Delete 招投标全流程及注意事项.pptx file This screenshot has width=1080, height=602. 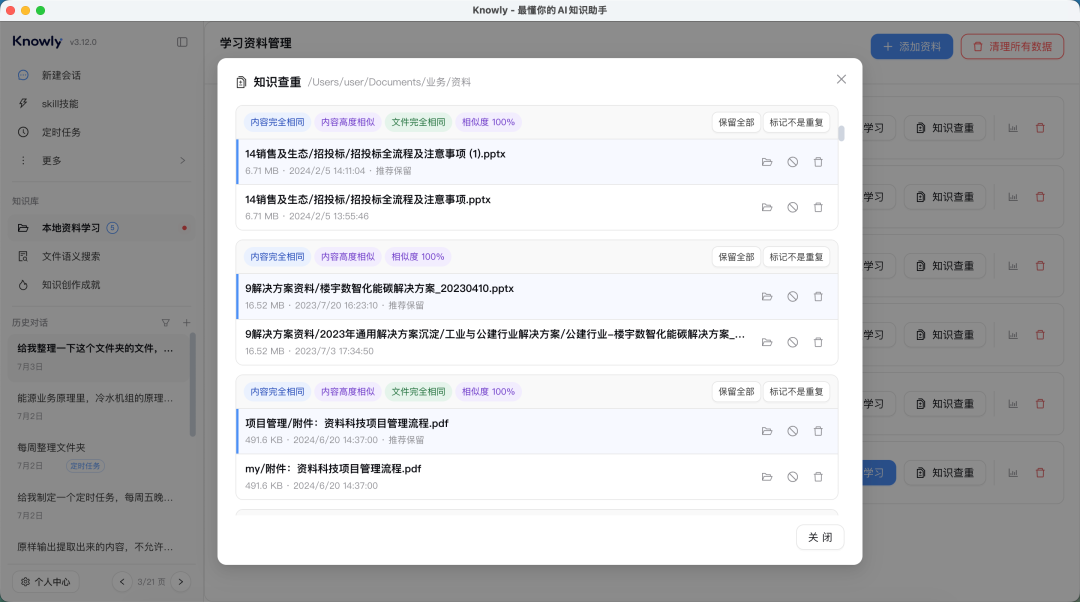click(818, 207)
